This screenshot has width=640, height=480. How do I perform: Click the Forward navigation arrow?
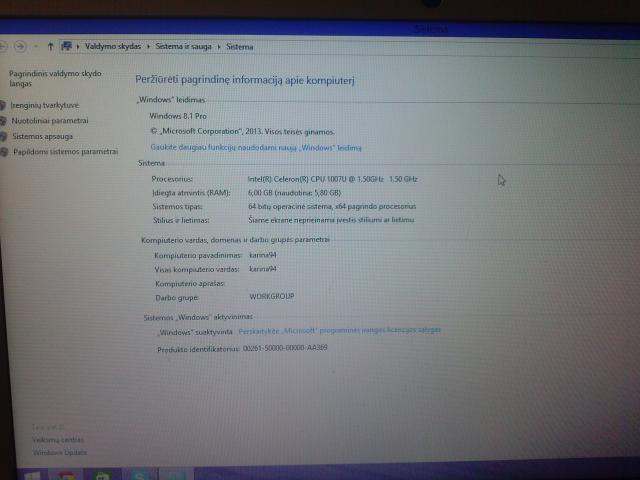point(20,46)
